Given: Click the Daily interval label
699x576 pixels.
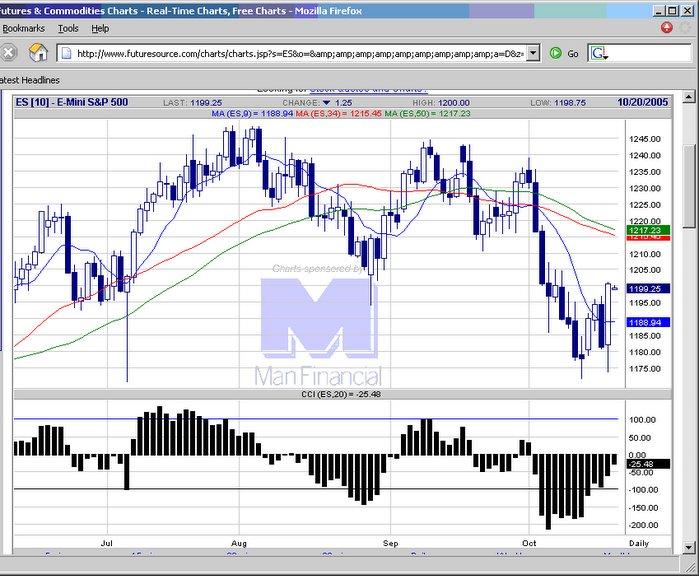Looking at the screenshot, I should pyautogui.click(x=638, y=543).
